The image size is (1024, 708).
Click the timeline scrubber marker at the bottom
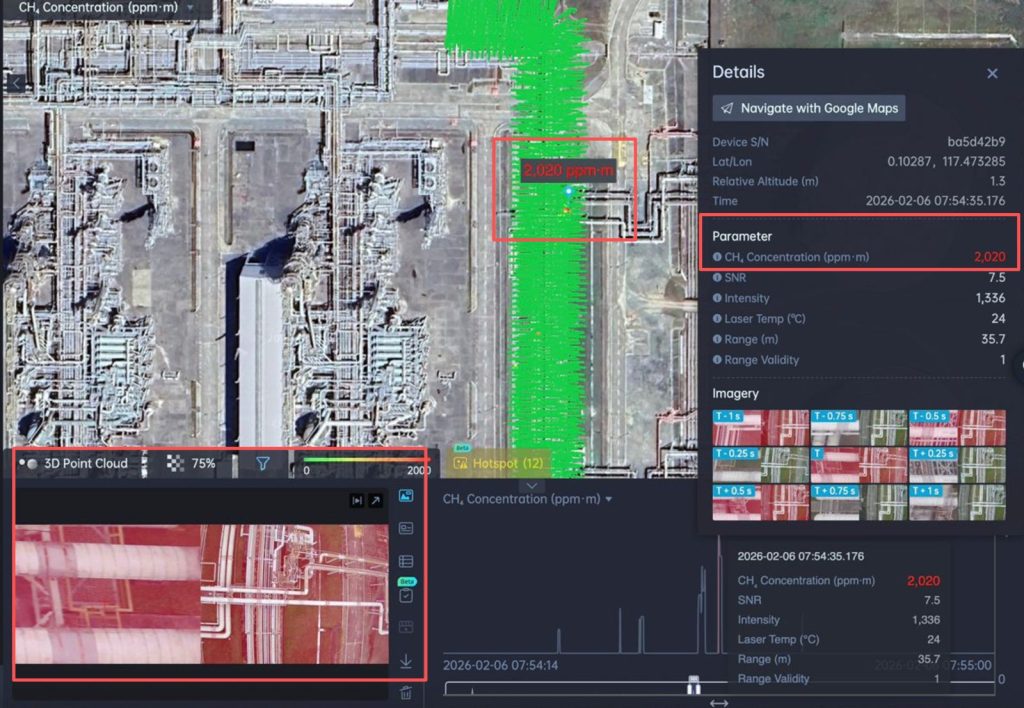693,688
